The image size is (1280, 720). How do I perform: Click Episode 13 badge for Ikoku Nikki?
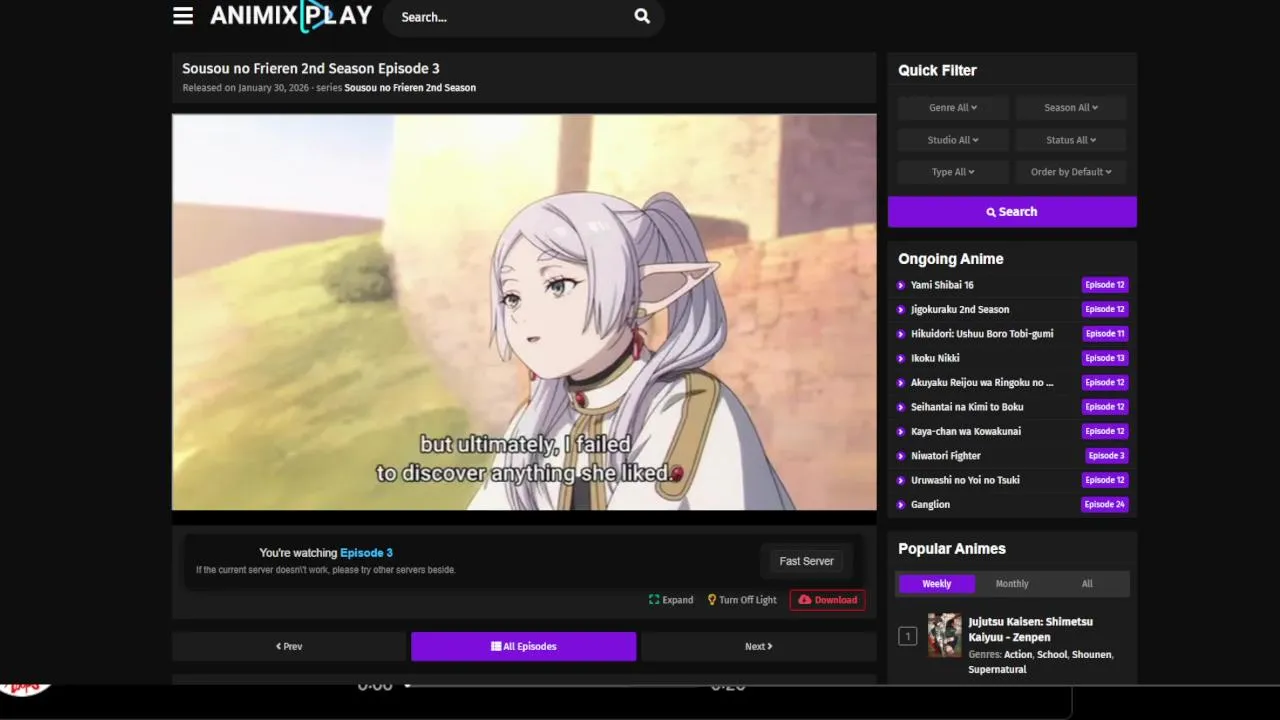[1105, 358]
